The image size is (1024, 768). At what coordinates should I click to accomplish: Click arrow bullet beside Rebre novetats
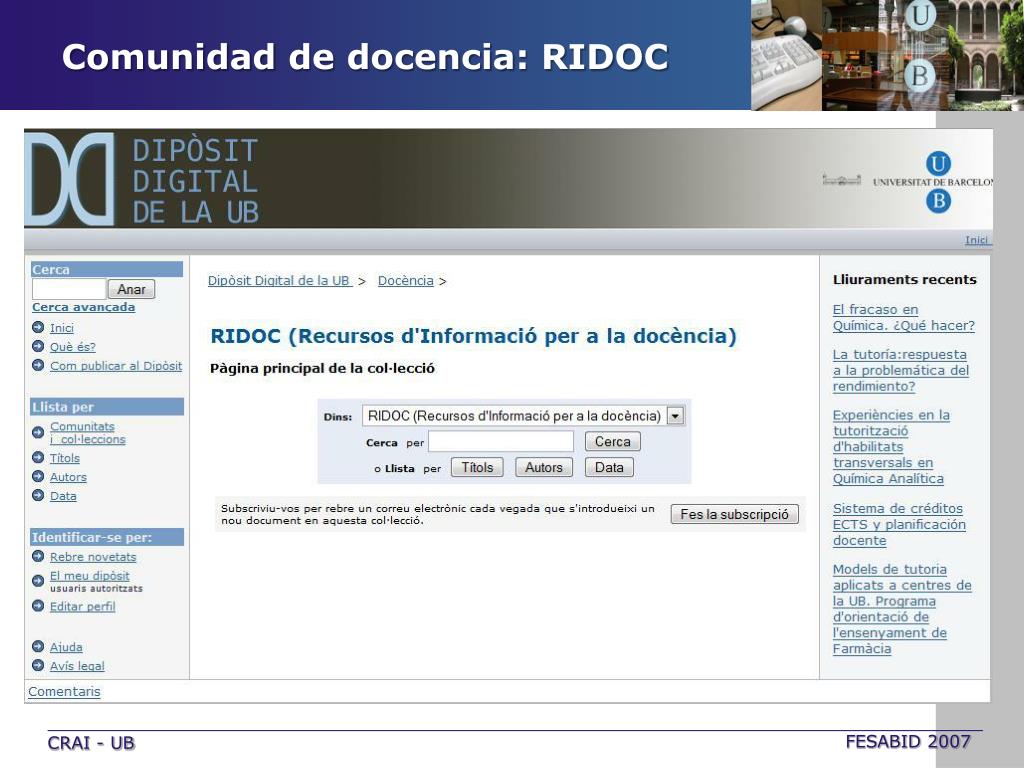pyautogui.click(x=38, y=556)
